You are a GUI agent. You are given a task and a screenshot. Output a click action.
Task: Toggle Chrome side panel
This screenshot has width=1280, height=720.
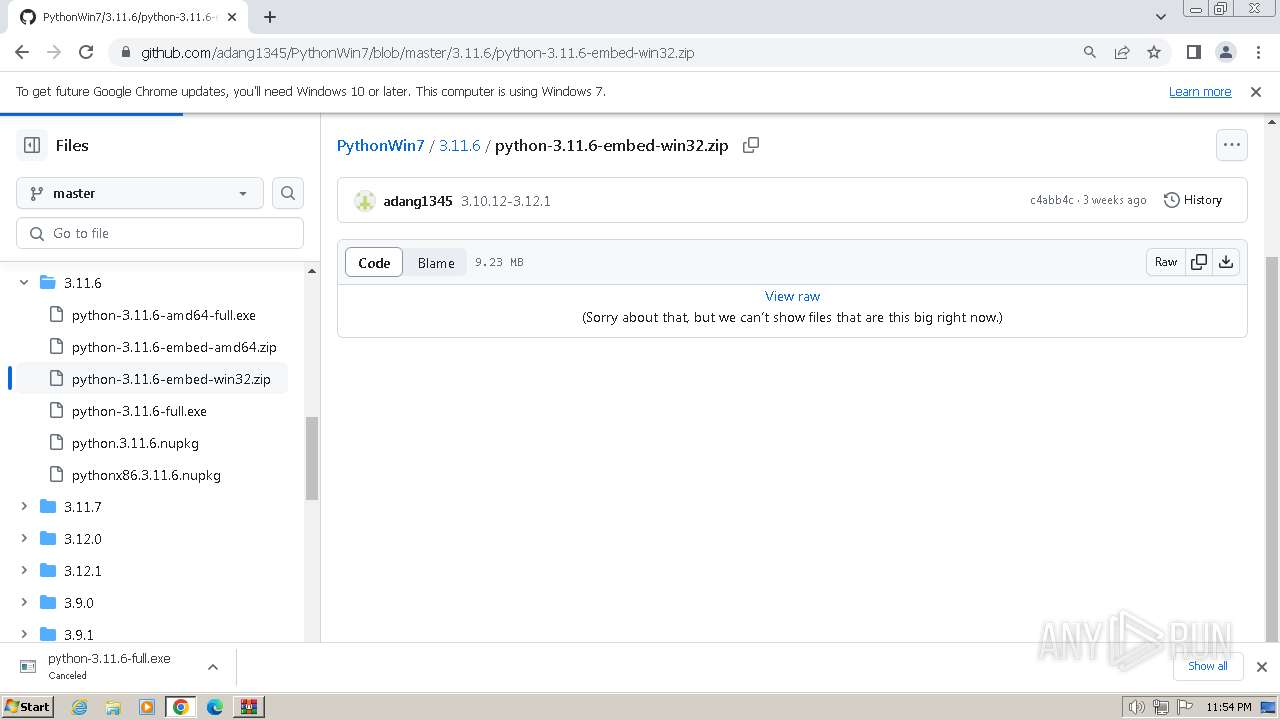pyautogui.click(x=1193, y=52)
